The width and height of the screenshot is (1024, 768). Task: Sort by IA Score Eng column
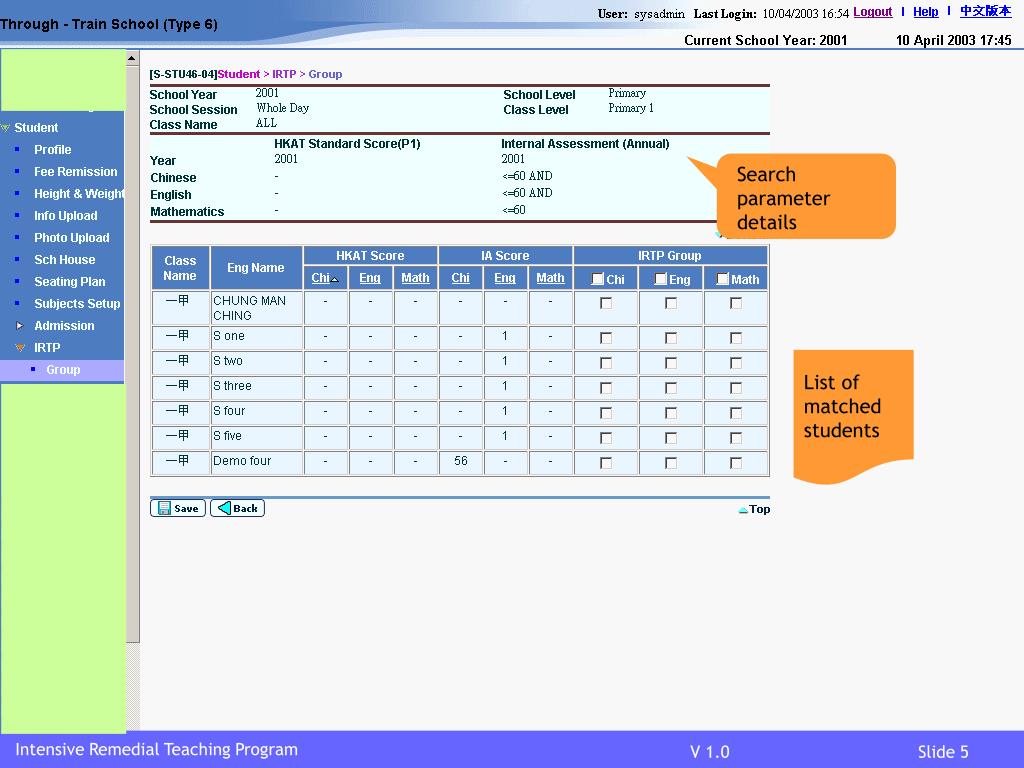tap(505, 278)
